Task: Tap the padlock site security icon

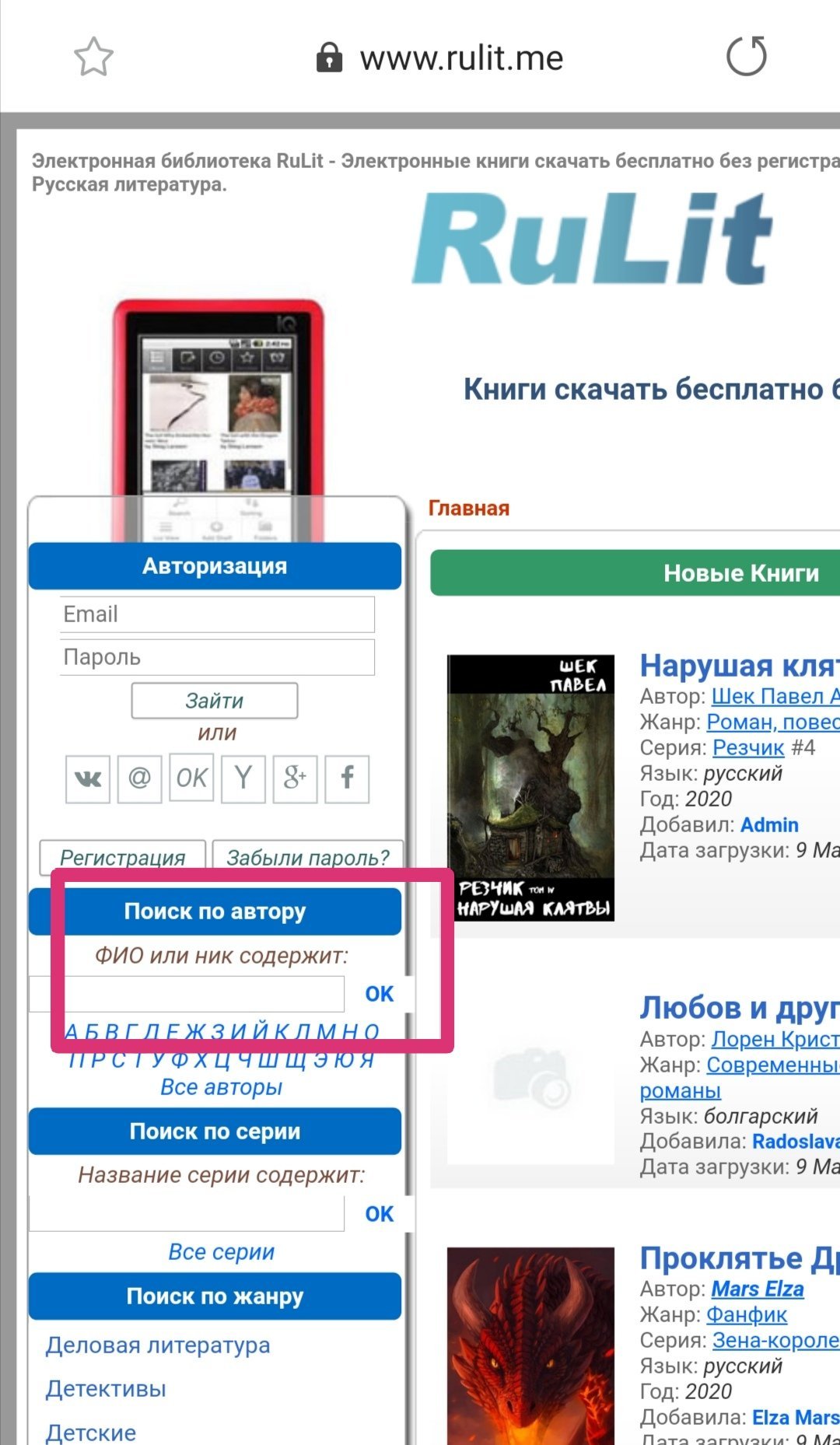Action: 329,58
